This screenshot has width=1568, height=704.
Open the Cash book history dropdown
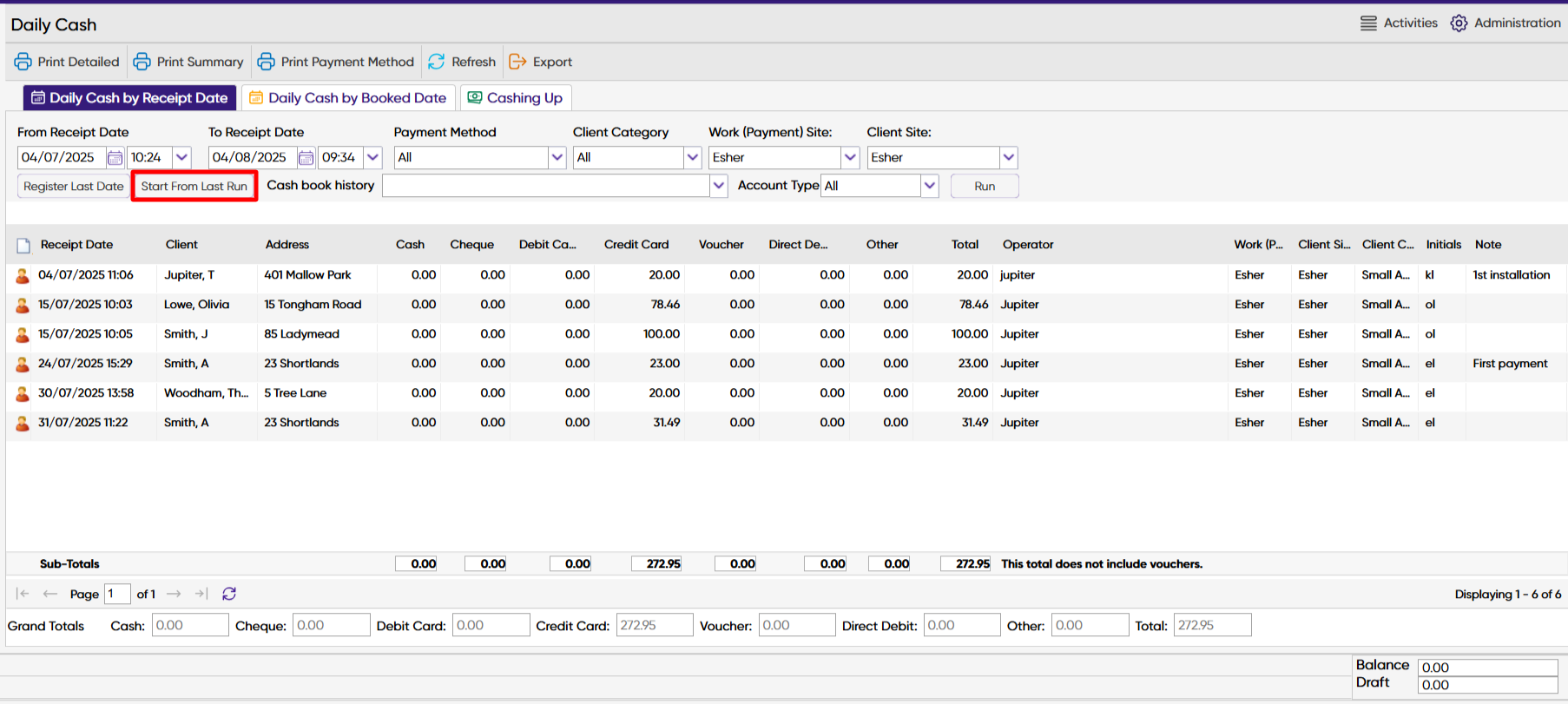click(x=718, y=186)
